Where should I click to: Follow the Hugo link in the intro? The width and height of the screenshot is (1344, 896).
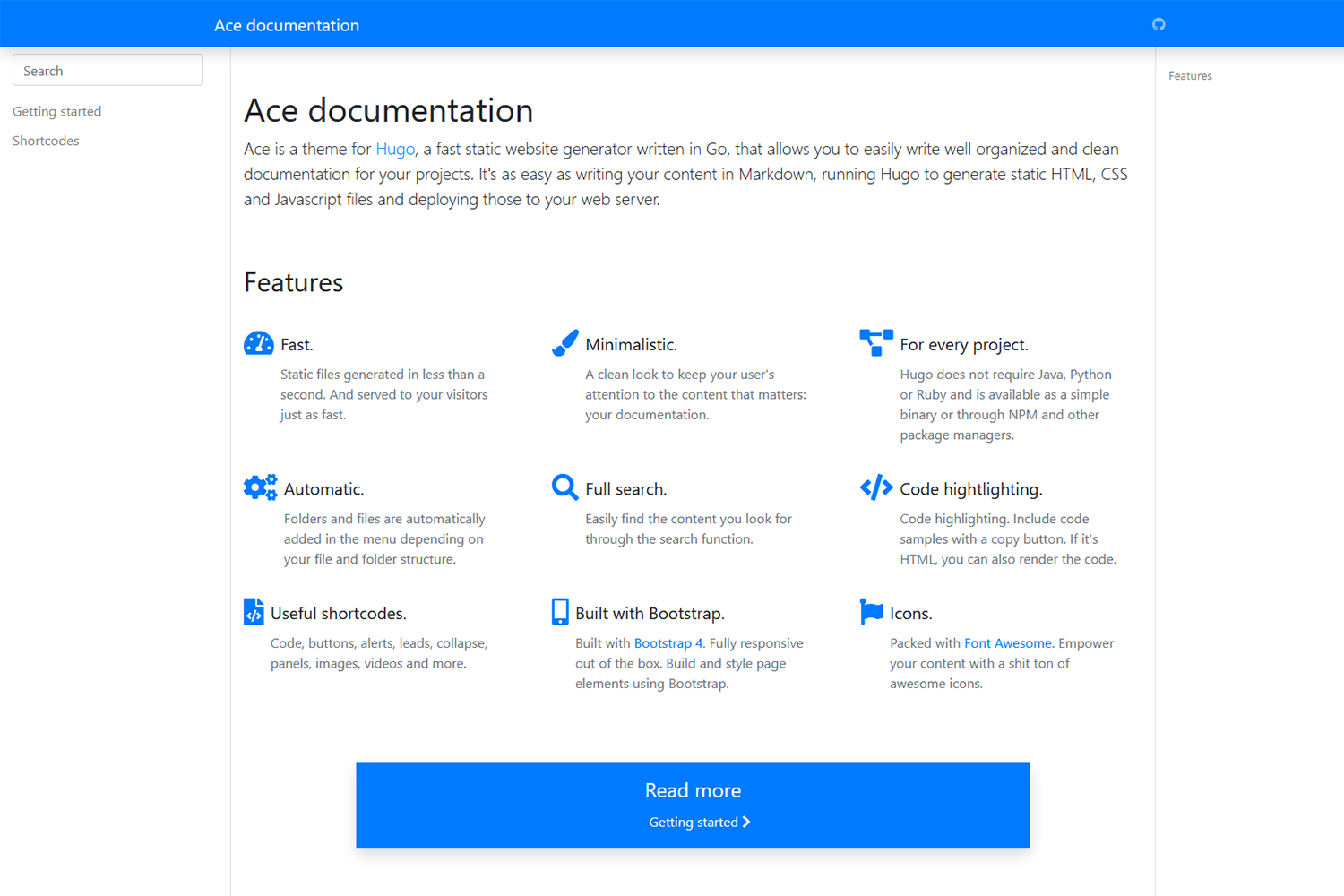click(x=395, y=149)
